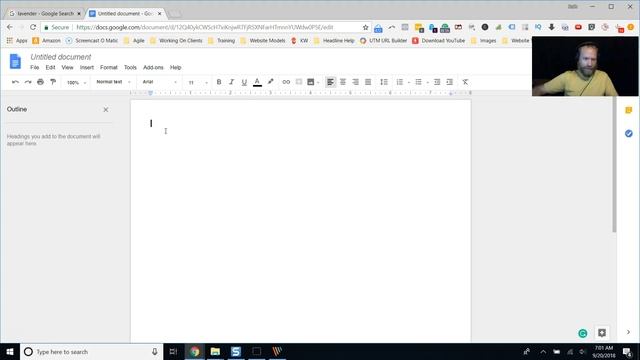Insert a link with chain icon
Viewport: 640px width, 360px height.
[286, 82]
